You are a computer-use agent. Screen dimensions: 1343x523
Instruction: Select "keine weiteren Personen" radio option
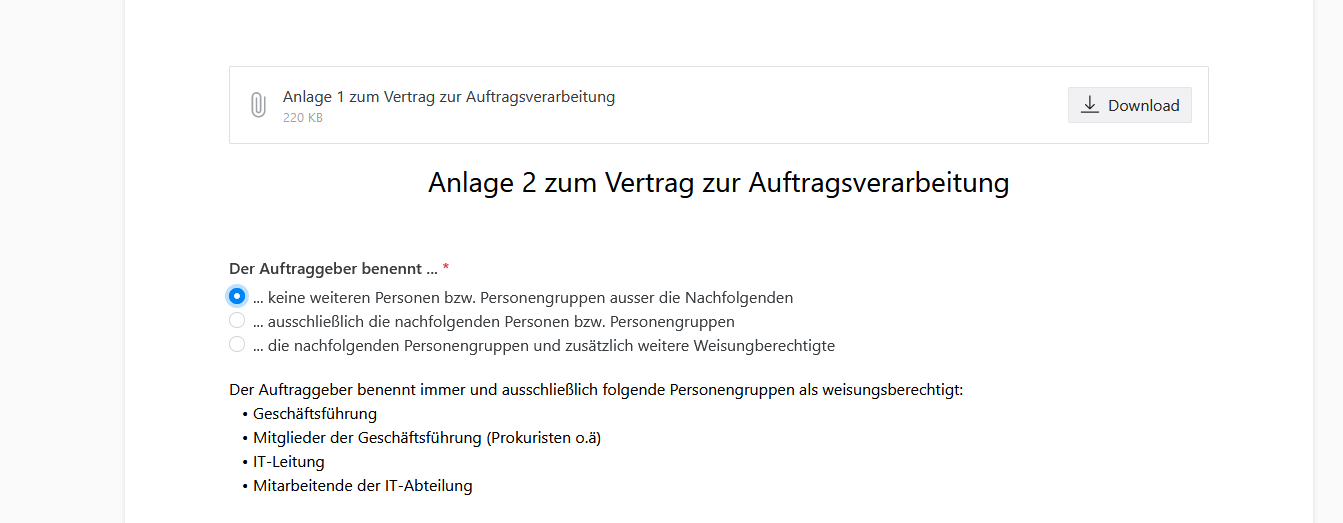[237, 296]
